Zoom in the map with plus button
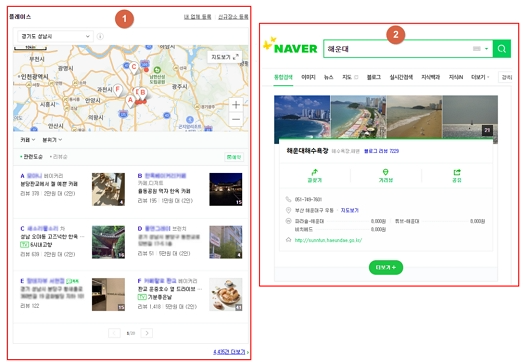This screenshot has width=524, height=362. point(236,105)
